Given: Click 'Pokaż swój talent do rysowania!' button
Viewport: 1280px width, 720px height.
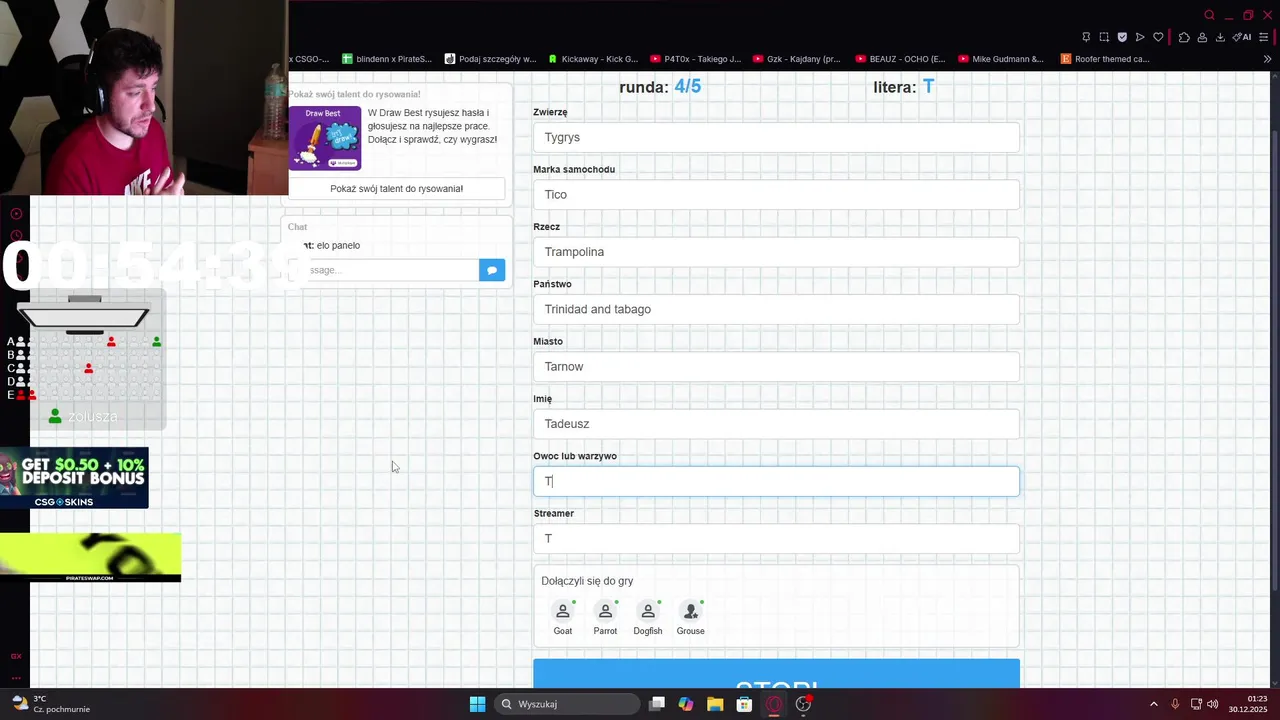Looking at the screenshot, I should pyautogui.click(x=396, y=189).
